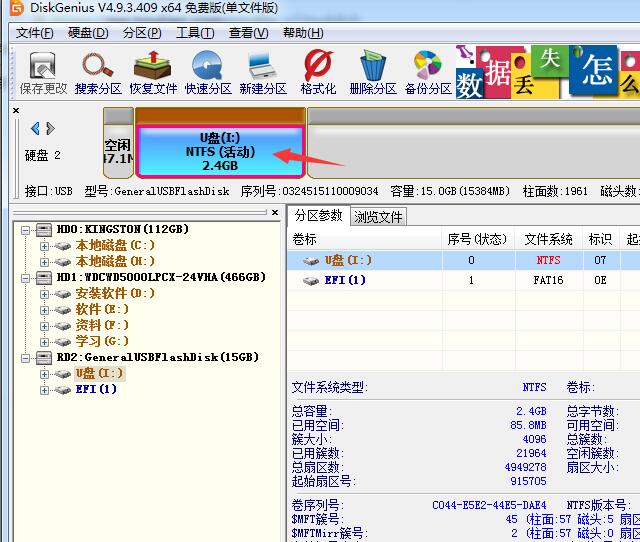Select 安装软件(D:) in disk tree
The width and height of the screenshot is (640, 542).
point(115,293)
